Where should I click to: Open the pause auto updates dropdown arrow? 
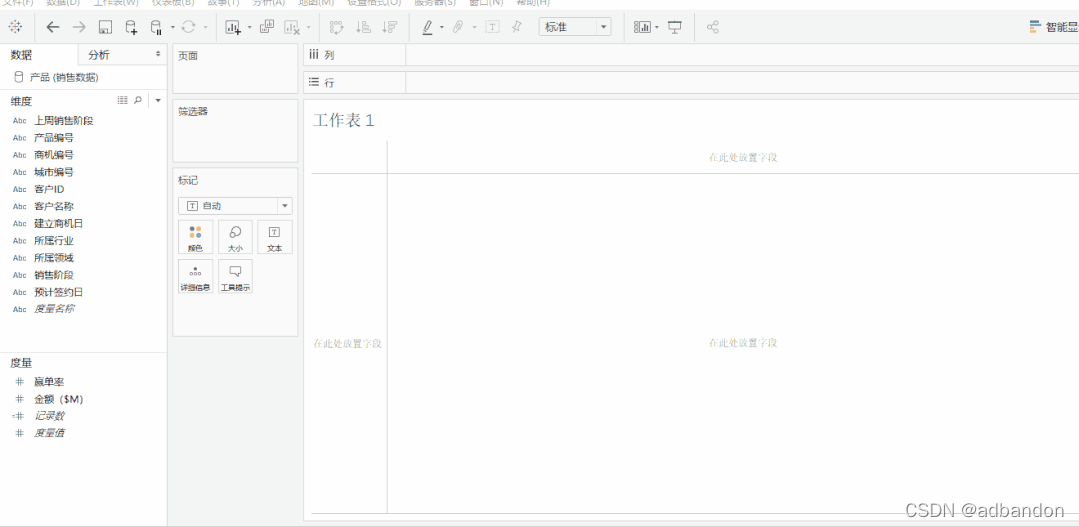(173, 28)
